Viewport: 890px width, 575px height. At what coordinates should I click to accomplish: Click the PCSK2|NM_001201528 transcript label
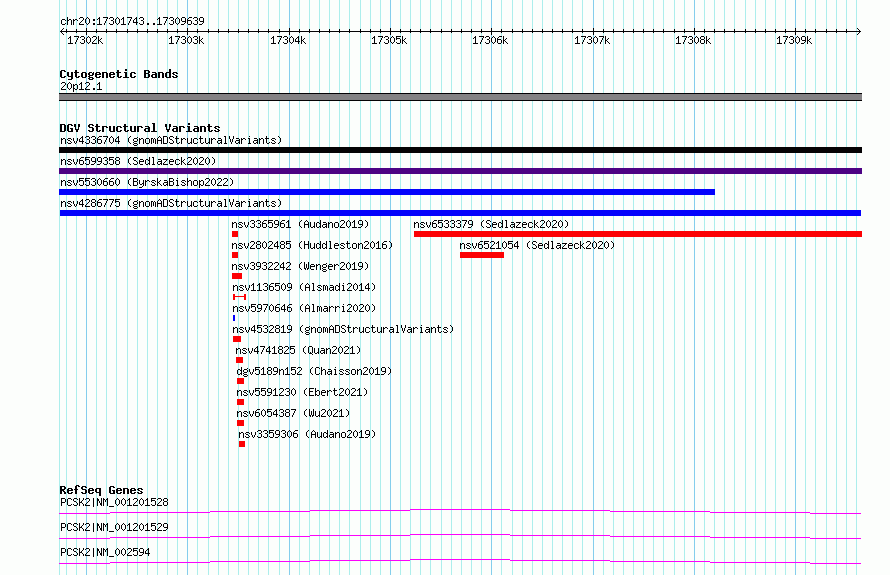point(114,502)
